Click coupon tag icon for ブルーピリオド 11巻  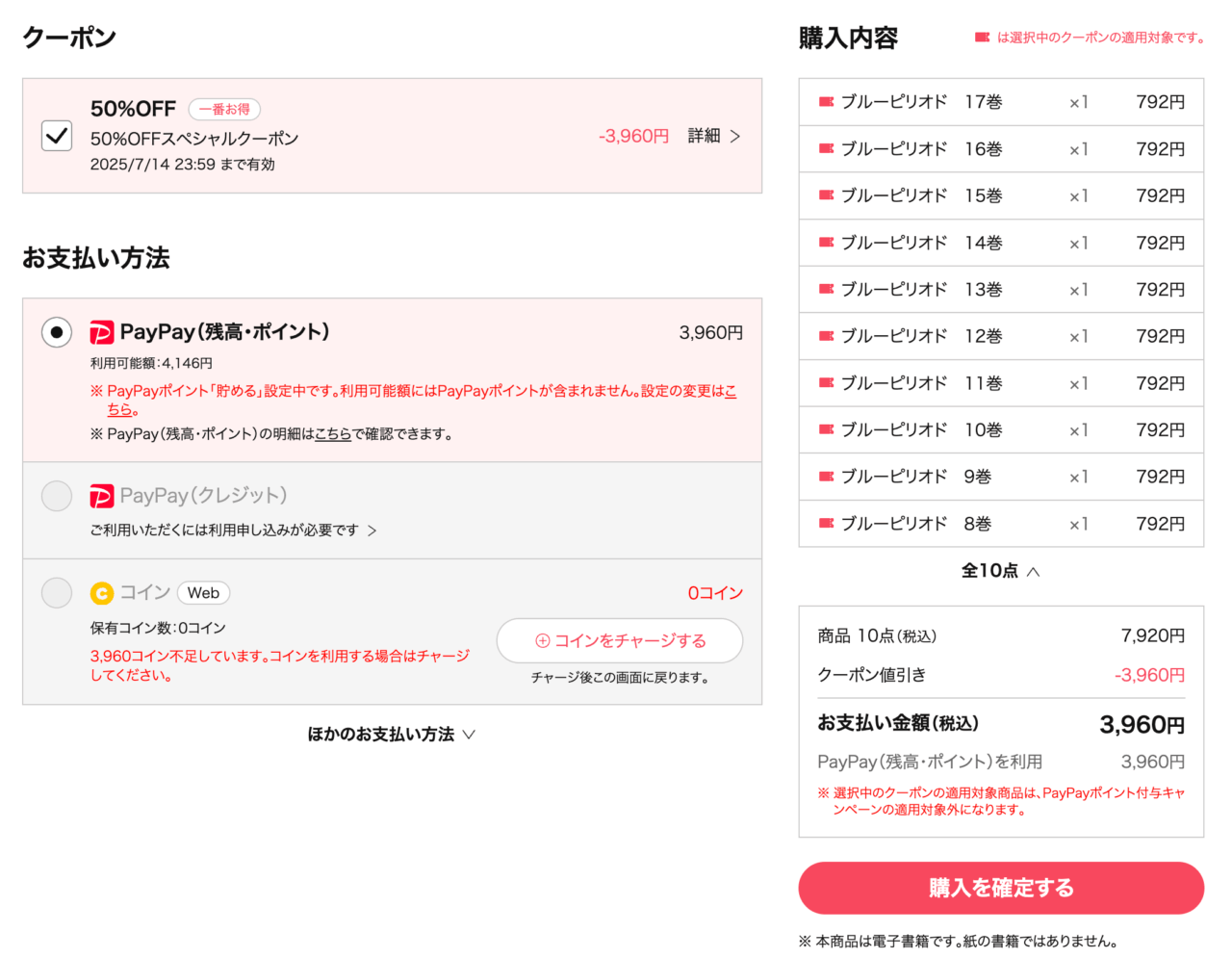[826, 382]
